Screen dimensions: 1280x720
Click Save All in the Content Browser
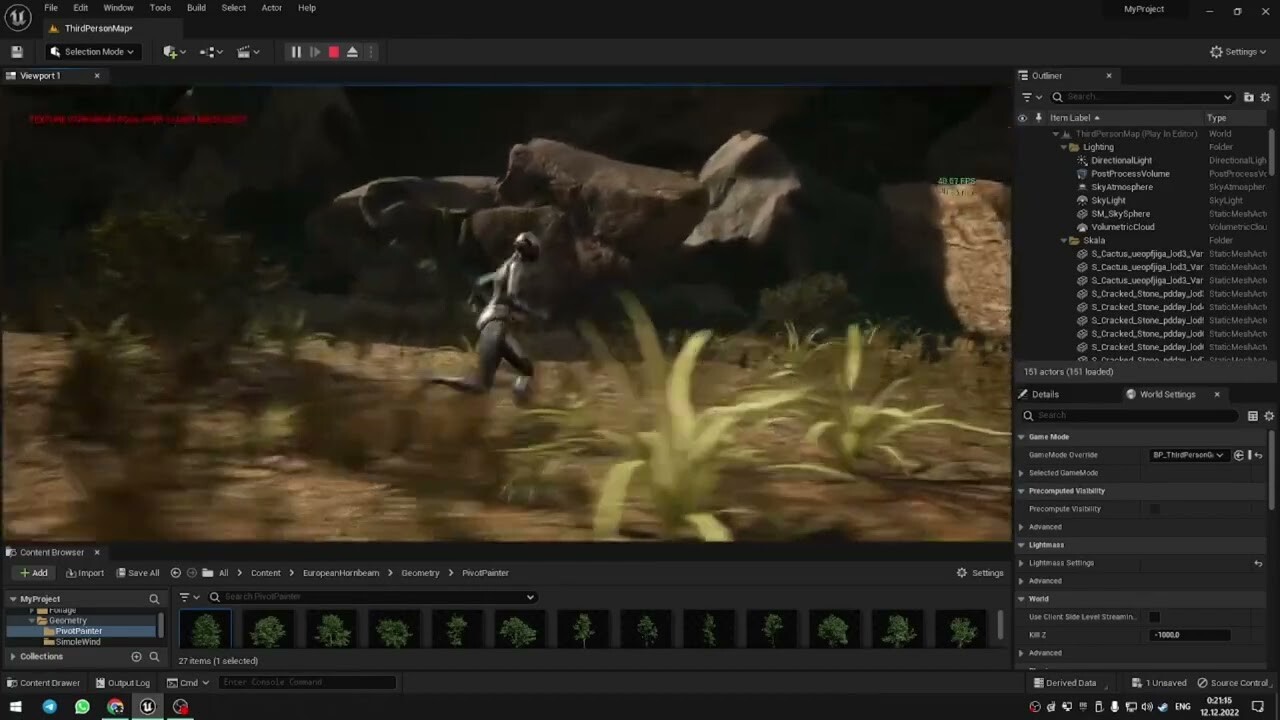pyautogui.click(x=138, y=572)
